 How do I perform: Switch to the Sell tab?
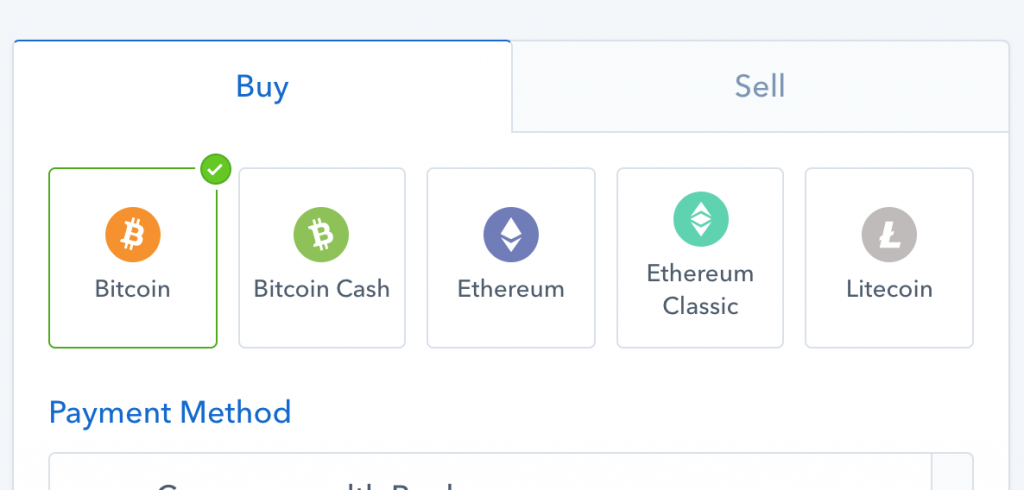pyautogui.click(x=760, y=86)
